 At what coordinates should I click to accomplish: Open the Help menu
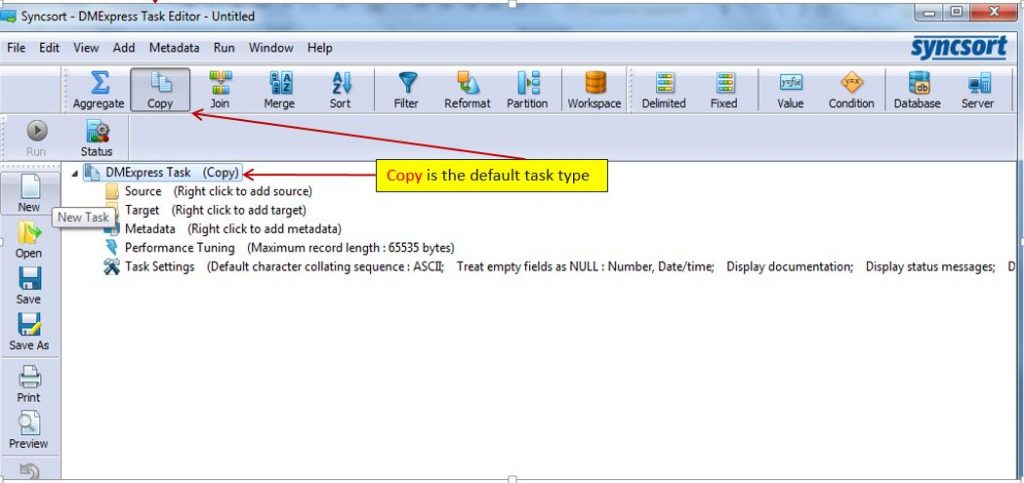319,48
